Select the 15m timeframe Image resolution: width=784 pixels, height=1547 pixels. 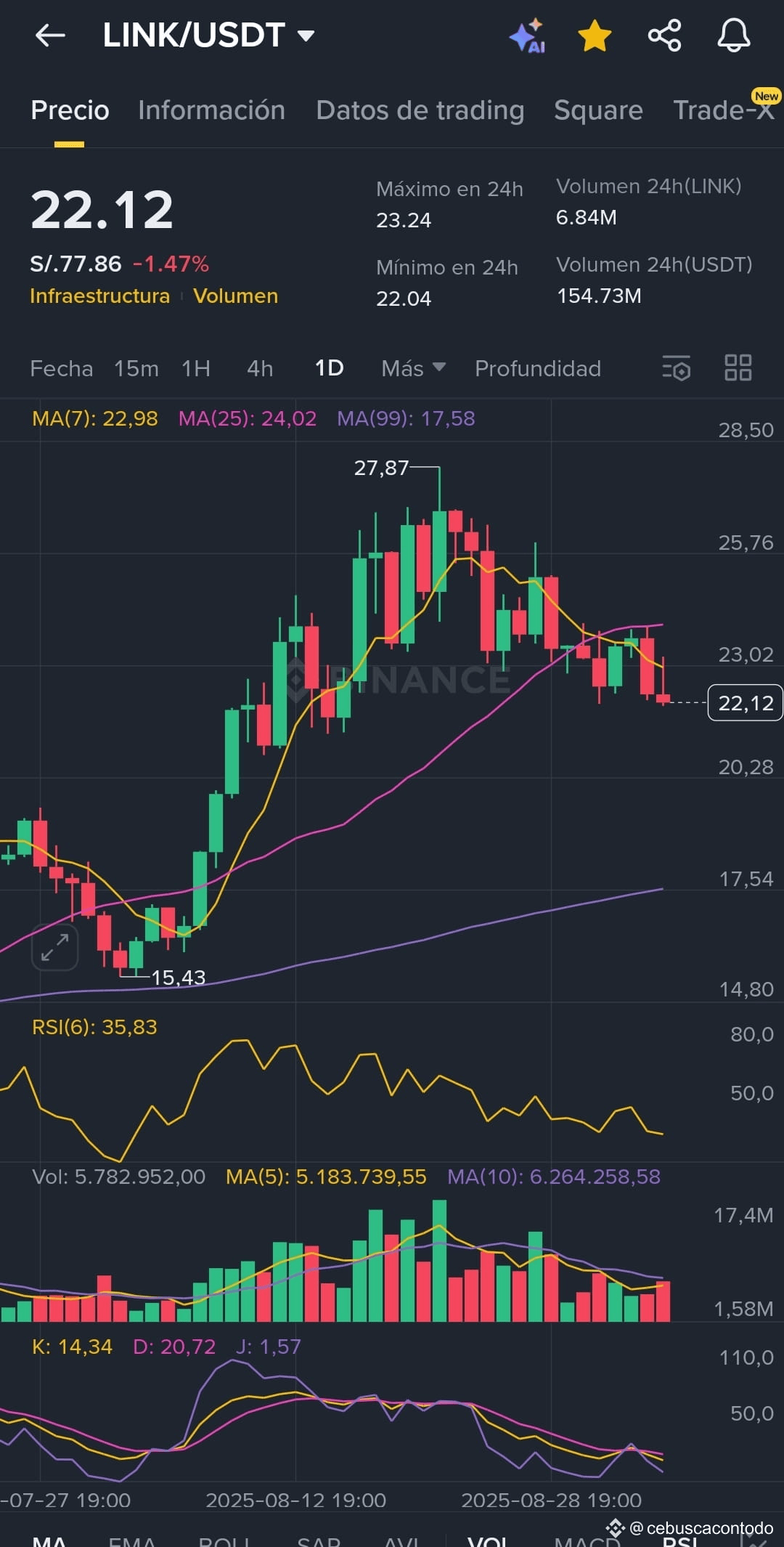click(136, 368)
